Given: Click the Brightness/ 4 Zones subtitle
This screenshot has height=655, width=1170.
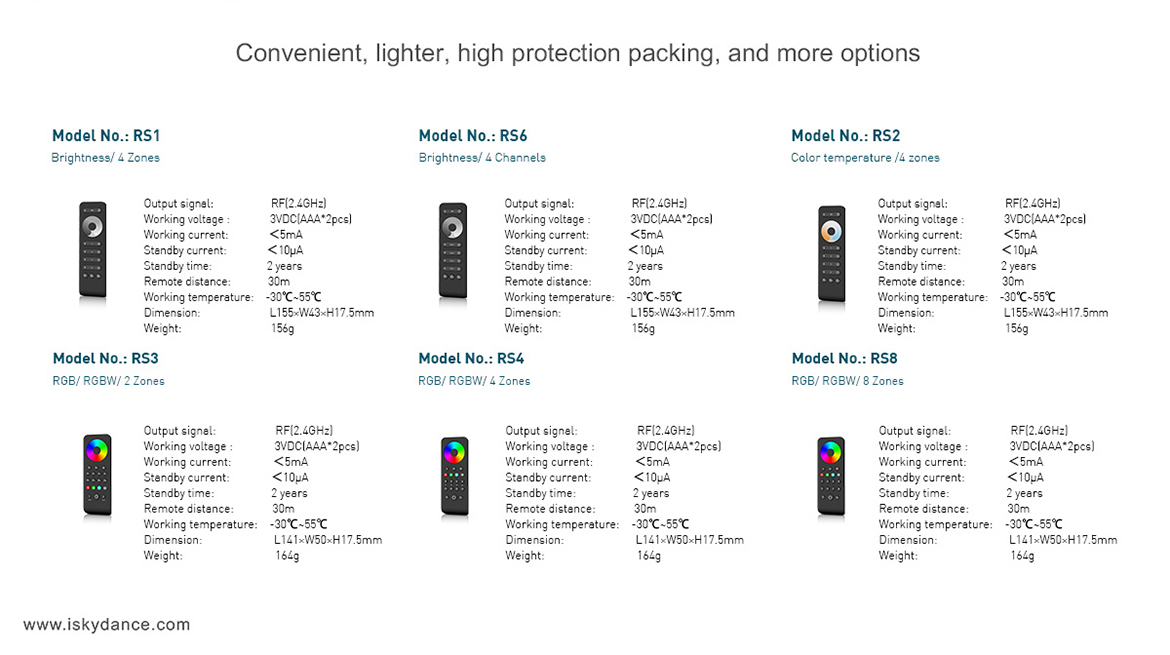Looking at the screenshot, I should pyautogui.click(x=105, y=157).
